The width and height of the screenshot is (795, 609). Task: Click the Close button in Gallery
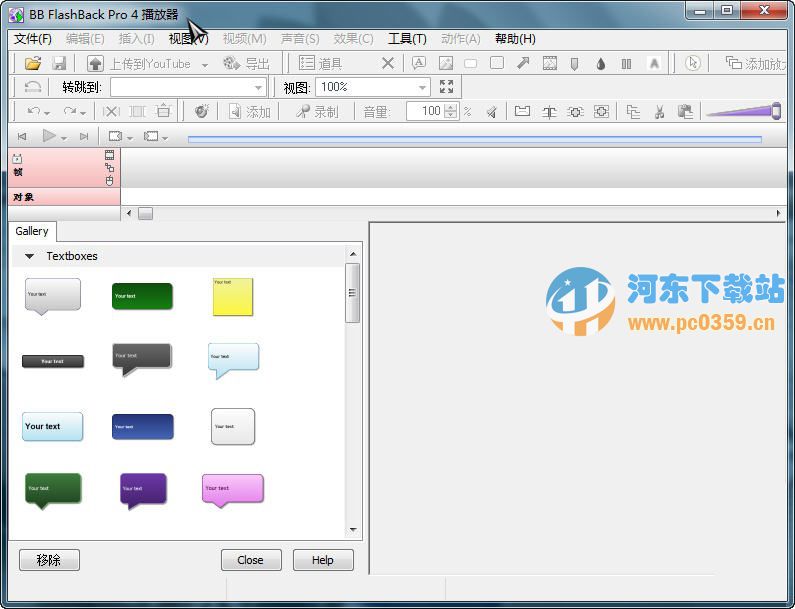tap(251, 560)
